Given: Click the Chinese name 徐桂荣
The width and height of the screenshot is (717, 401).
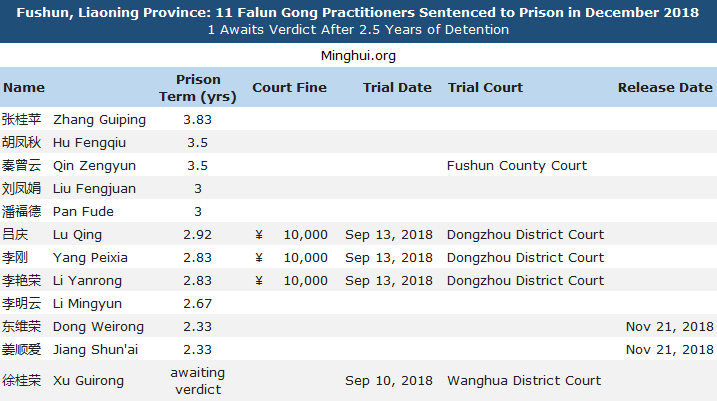Looking at the screenshot, I should click(x=21, y=380).
